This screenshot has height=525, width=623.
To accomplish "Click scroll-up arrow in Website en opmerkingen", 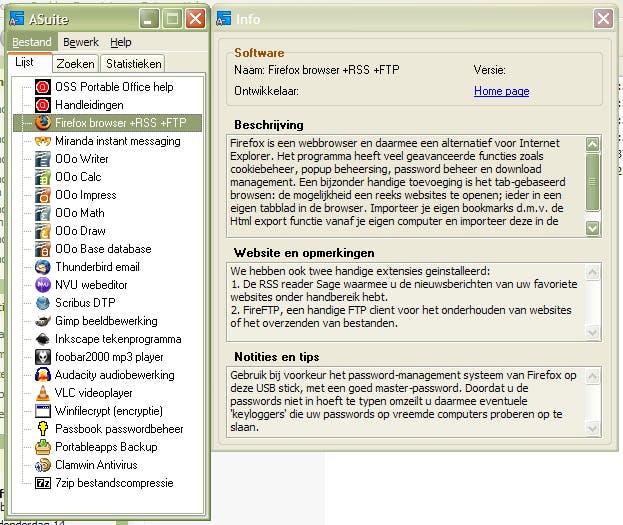I will pyautogui.click(x=592, y=272).
